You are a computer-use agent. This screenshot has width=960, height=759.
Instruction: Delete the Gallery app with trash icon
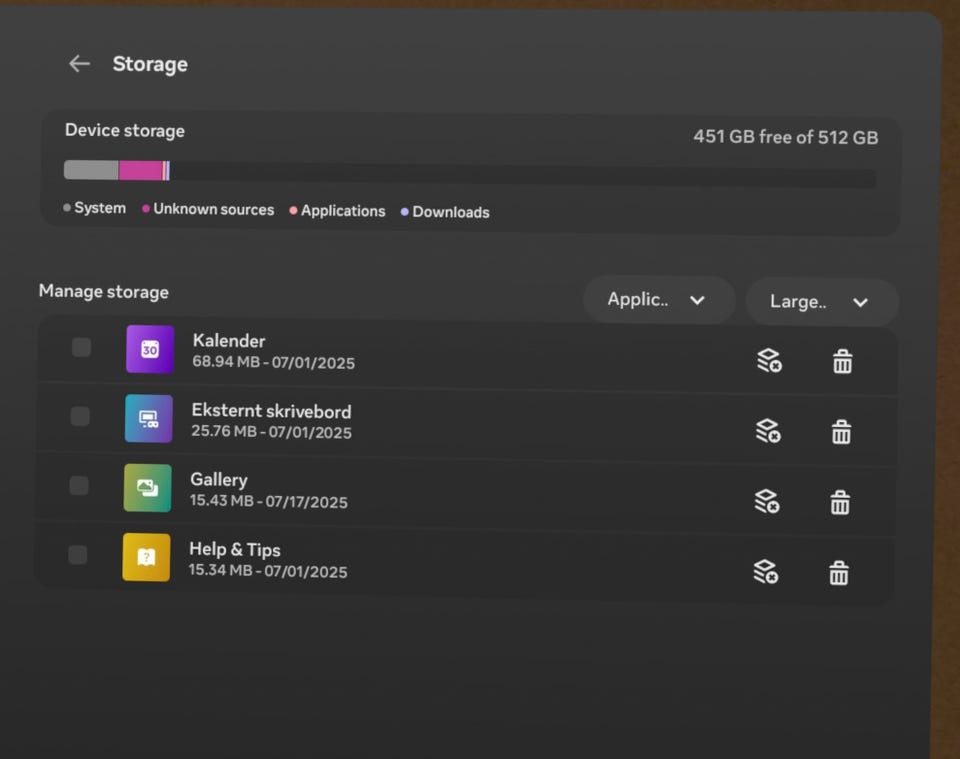point(840,502)
